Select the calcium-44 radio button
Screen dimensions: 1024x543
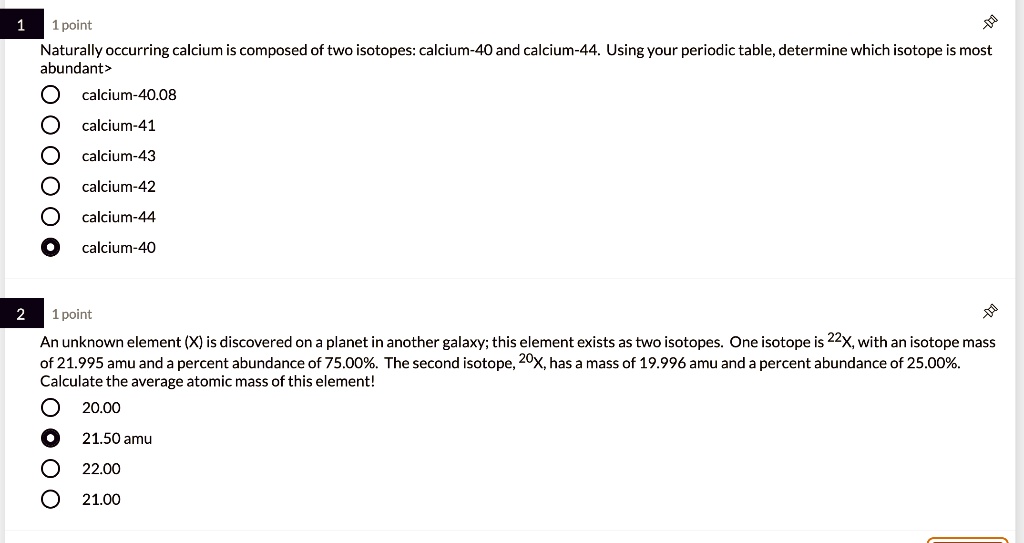(x=50, y=217)
